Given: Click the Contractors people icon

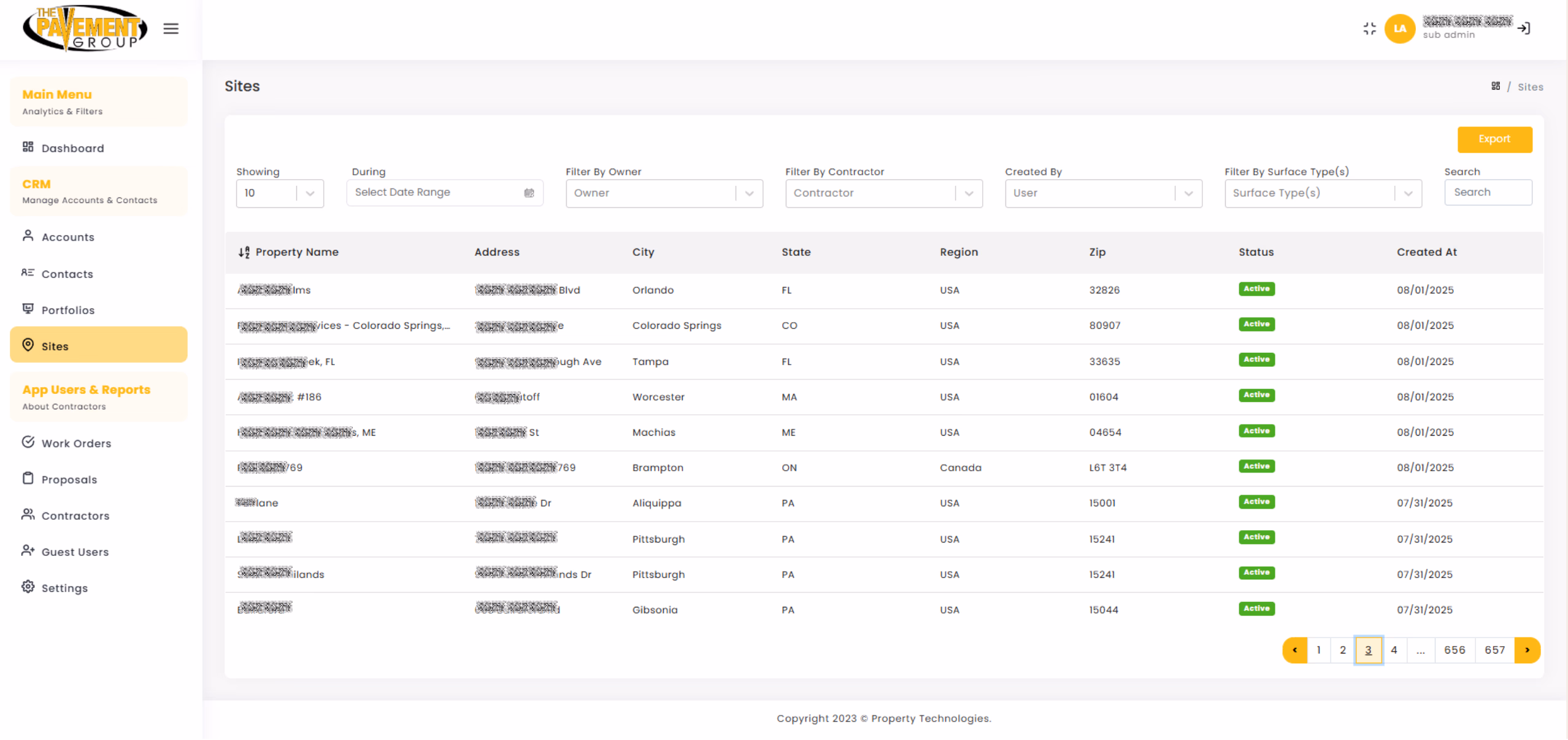Looking at the screenshot, I should click(28, 514).
